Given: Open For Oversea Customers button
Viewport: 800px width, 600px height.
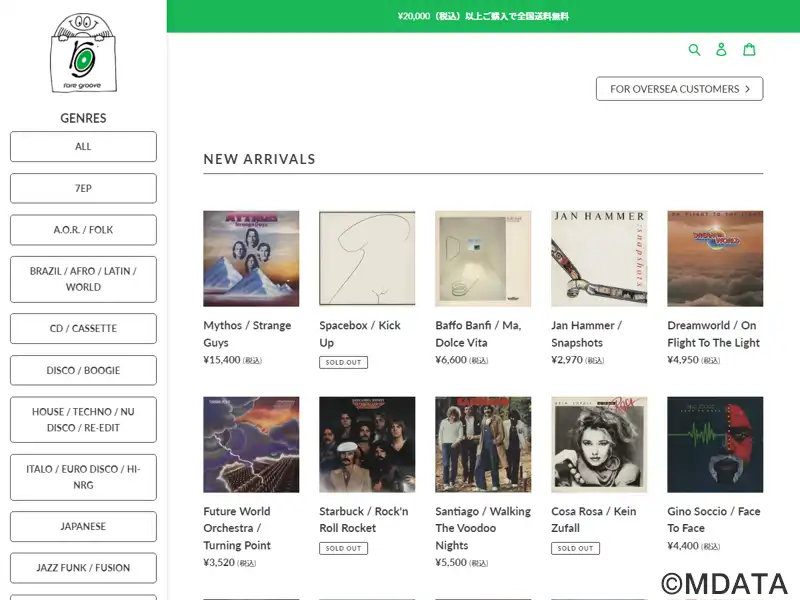Looking at the screenshot, I should [x=679, y=89].
